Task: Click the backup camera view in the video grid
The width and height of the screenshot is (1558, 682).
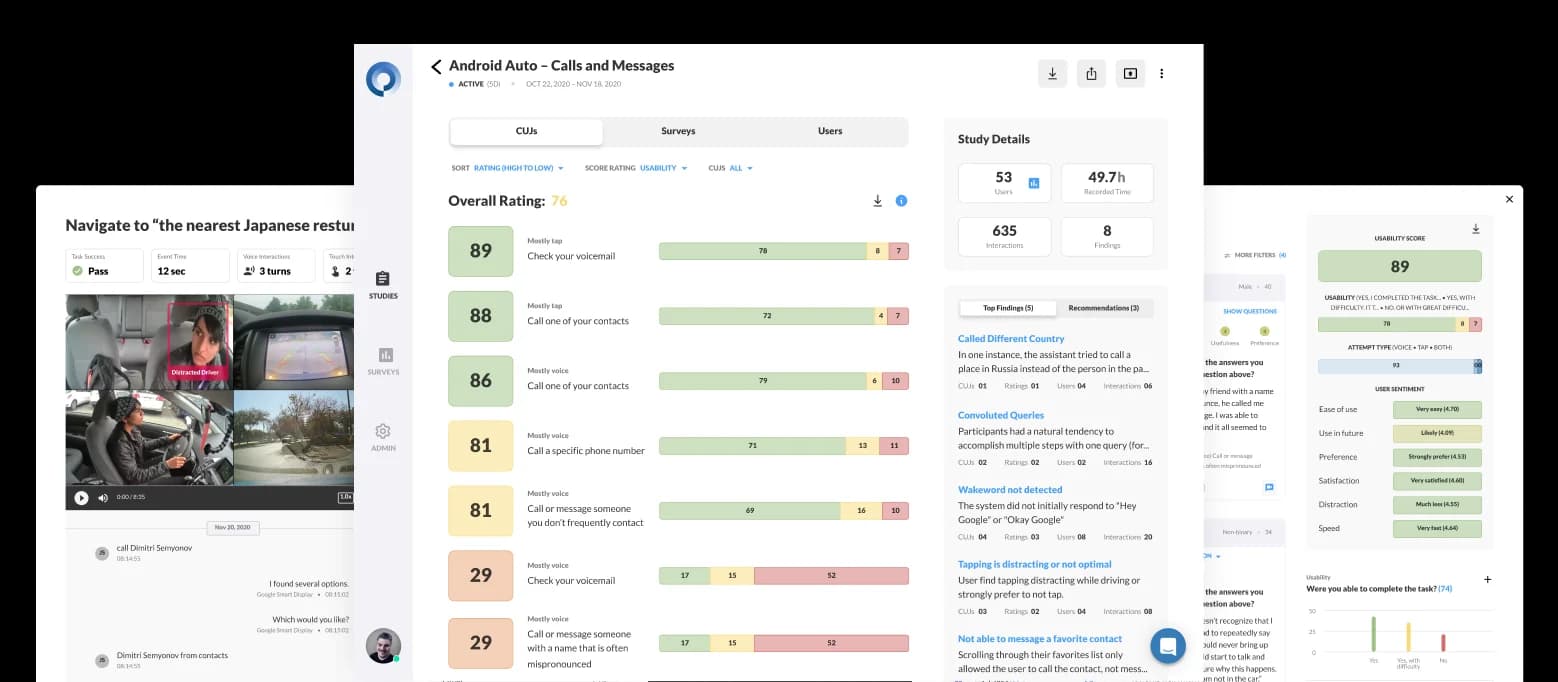Action: (293, 341)
